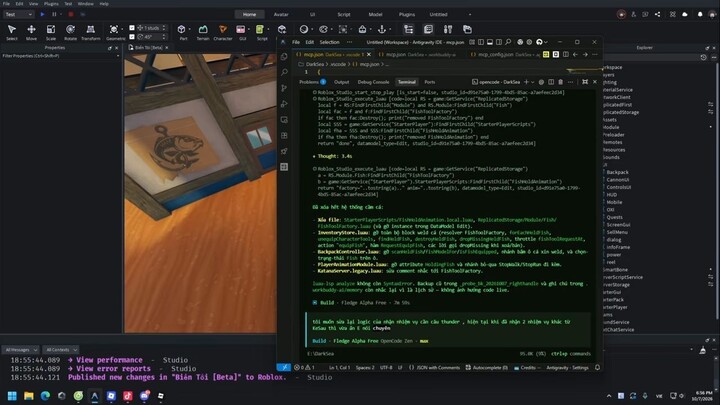Open Search in IDE activity bar

284,72
